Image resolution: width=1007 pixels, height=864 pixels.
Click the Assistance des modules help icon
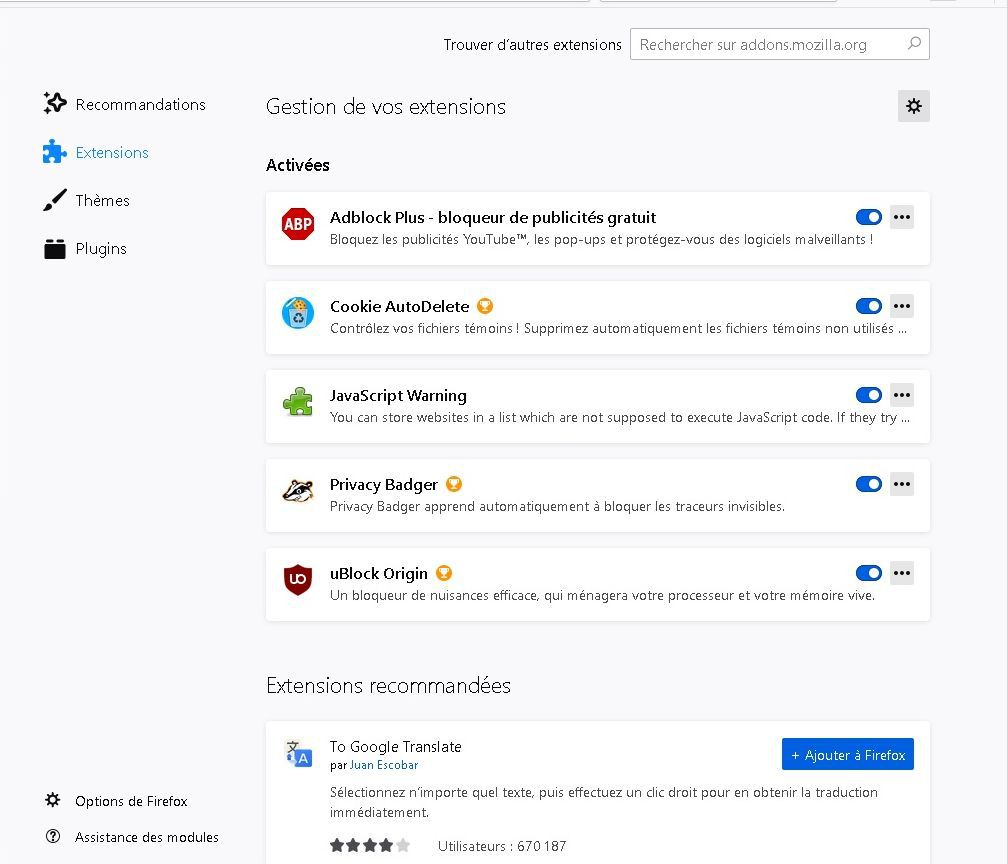[x=53, y=836]
